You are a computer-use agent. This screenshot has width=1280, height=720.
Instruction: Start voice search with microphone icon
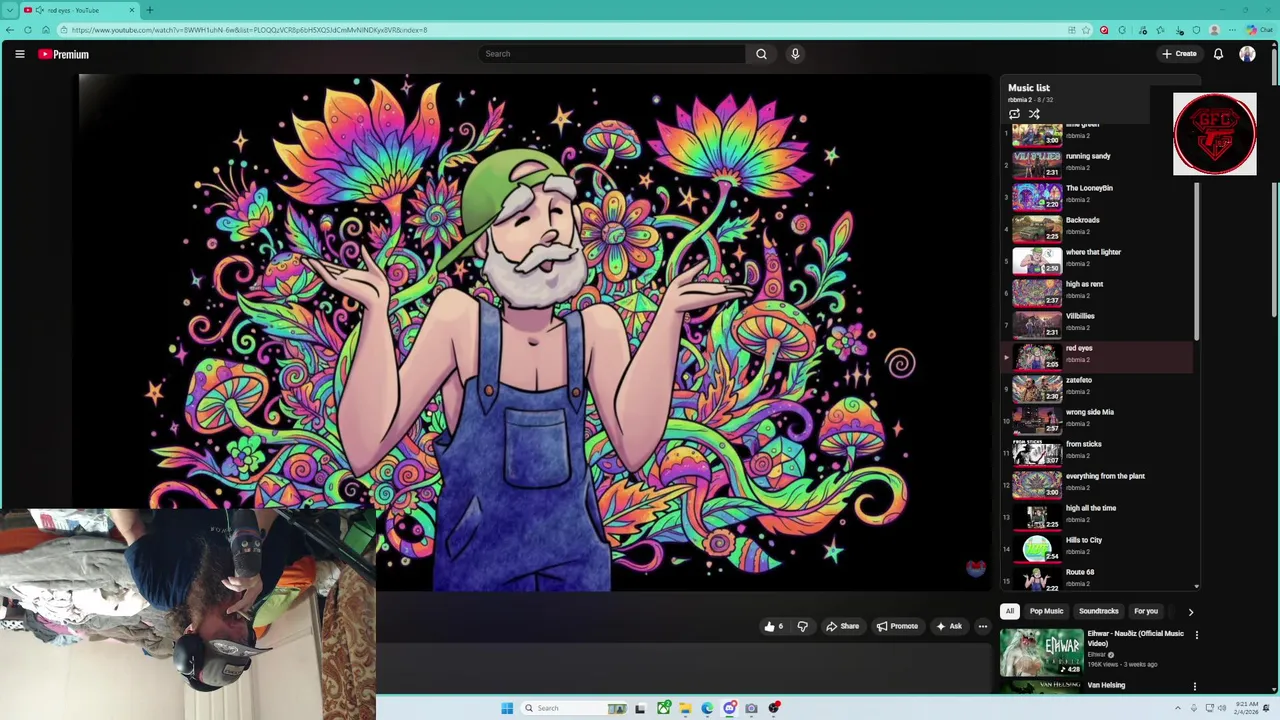tap(795, 54)
